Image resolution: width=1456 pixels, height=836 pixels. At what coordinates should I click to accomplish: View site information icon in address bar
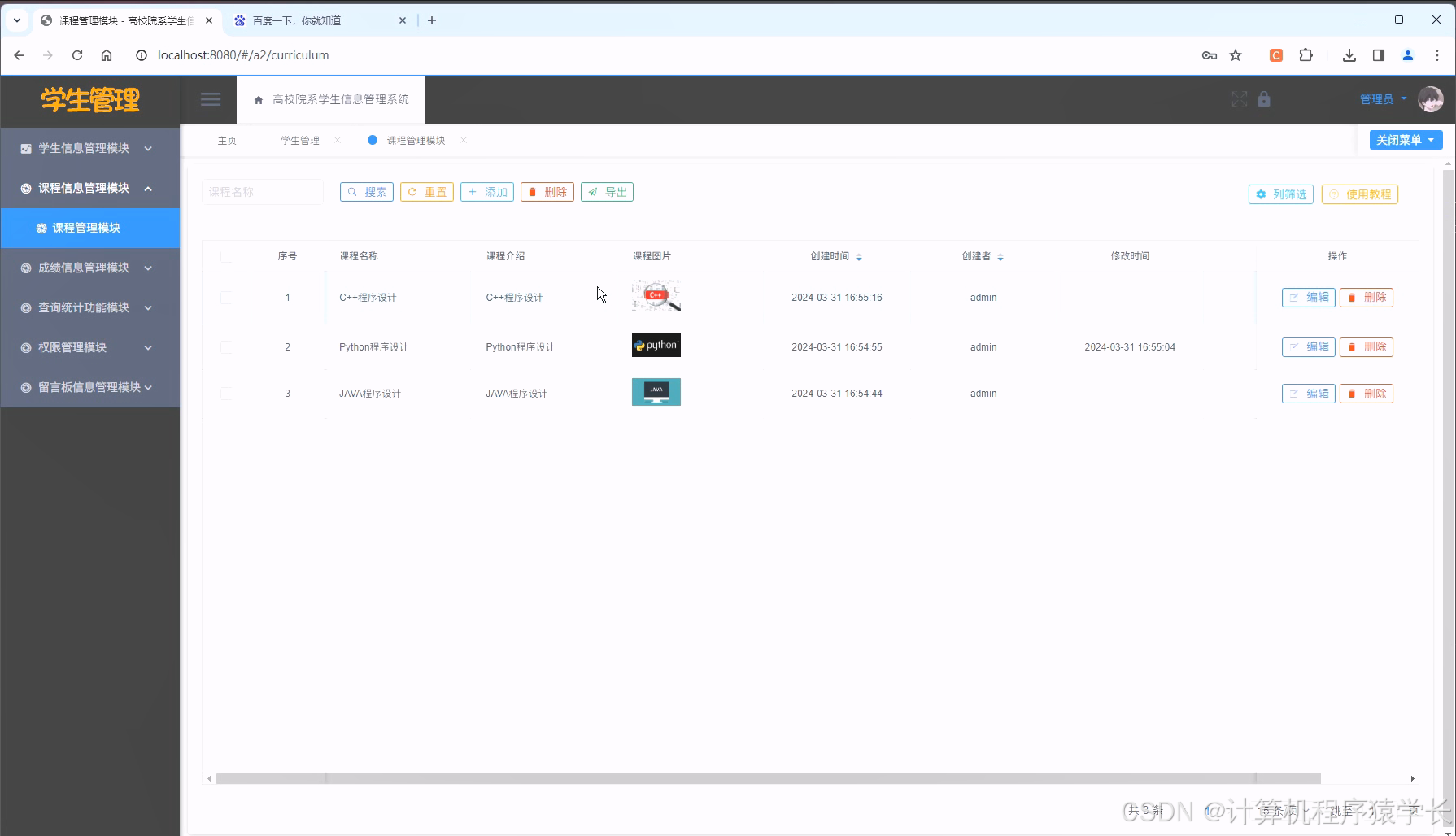(142, 55)
